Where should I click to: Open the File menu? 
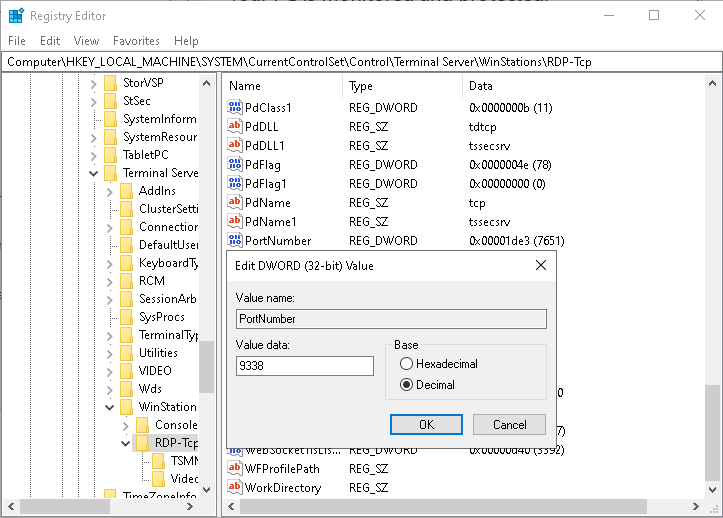pos(17,41)
